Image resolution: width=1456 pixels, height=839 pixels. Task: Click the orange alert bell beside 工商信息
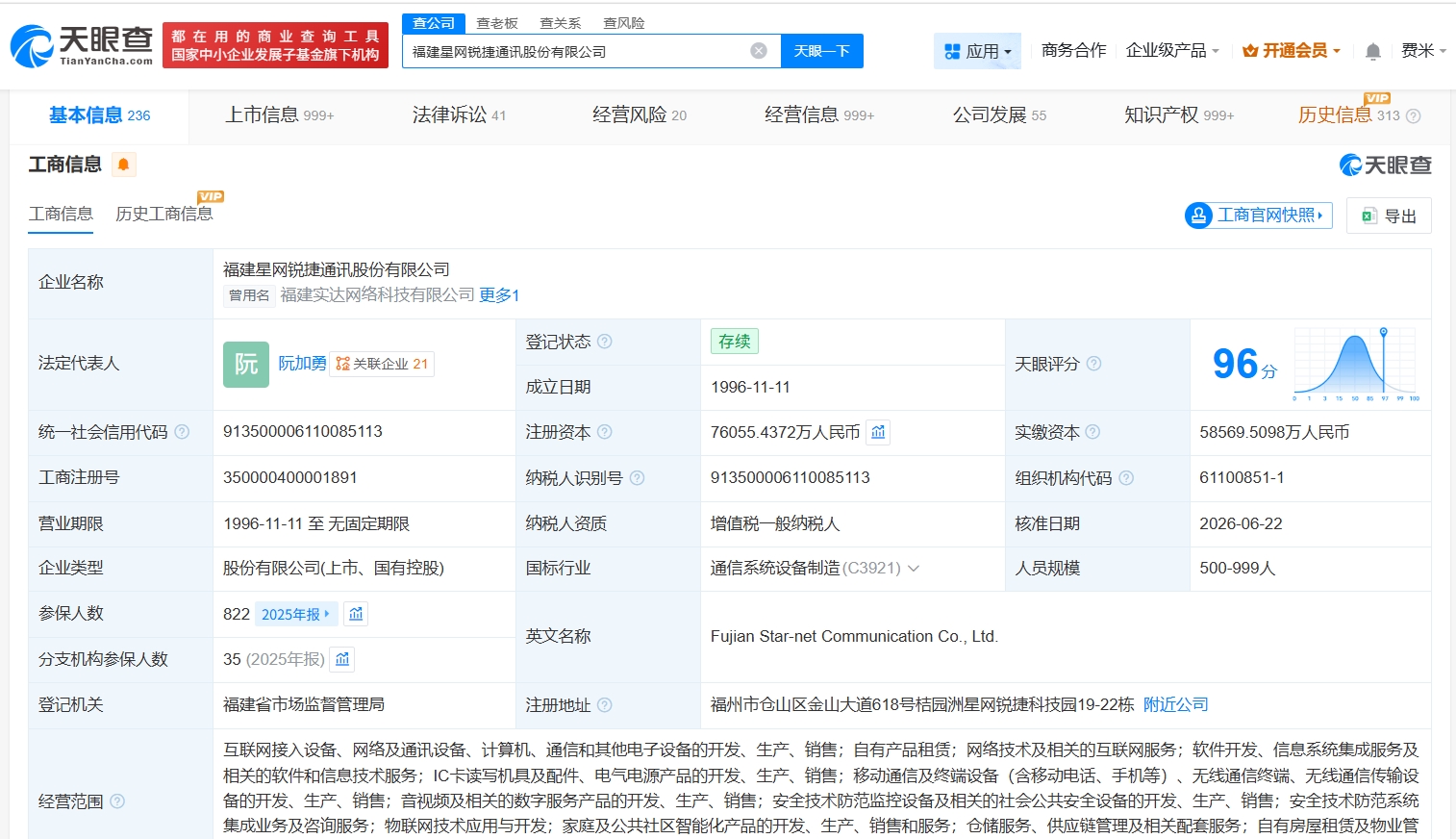123,165
